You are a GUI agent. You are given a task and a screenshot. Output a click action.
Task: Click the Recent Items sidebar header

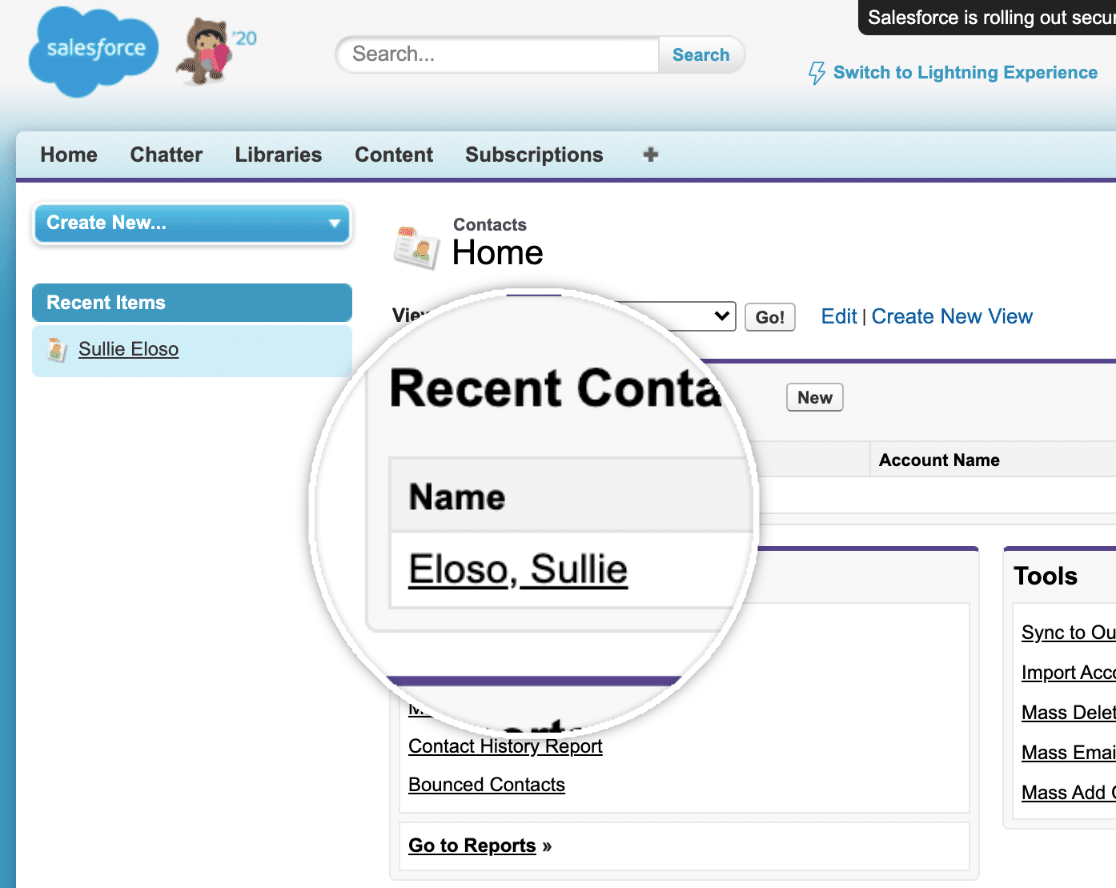point(191,302)
